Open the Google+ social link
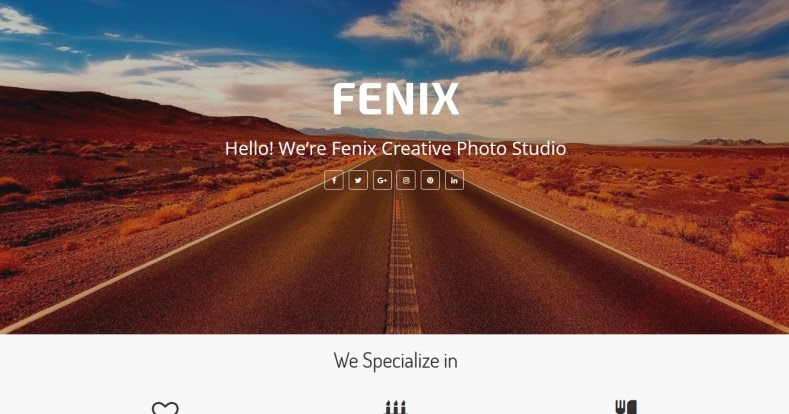Viewport: 789px width, 414px height. tap(382, 180)
